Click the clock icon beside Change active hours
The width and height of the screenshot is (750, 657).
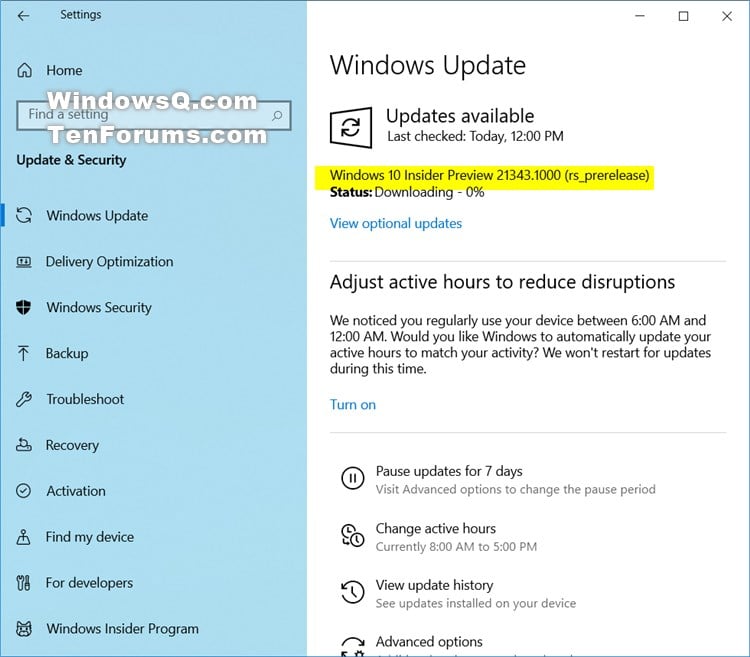coord(353,535)
